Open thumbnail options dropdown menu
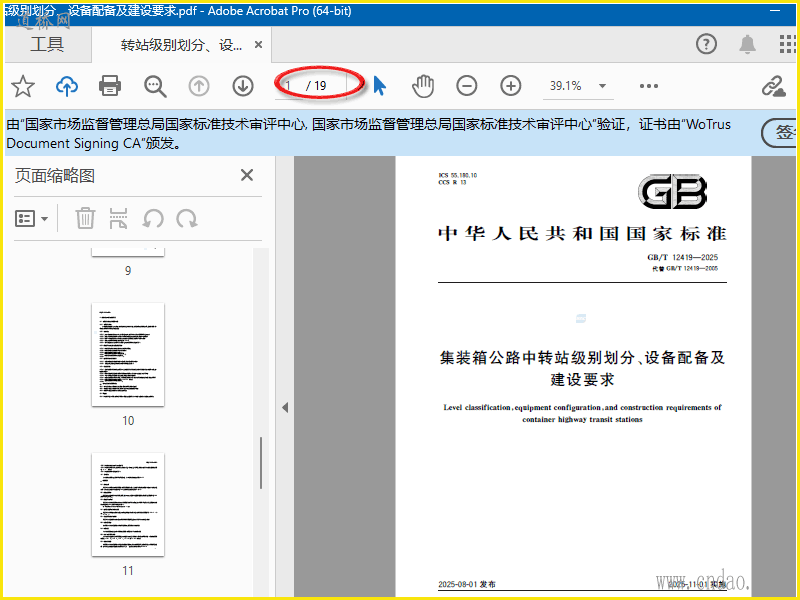Screen dimensions: 800x600 31,219
